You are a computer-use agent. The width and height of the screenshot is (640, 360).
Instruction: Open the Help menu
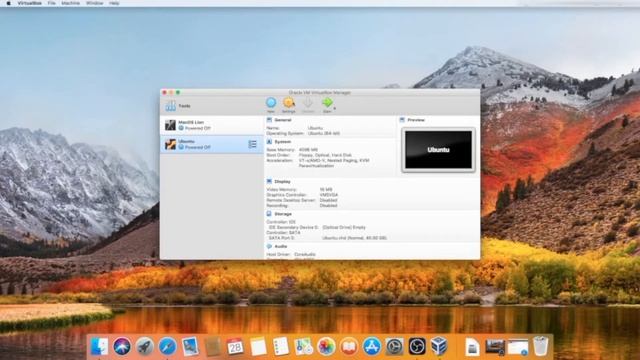114,3
